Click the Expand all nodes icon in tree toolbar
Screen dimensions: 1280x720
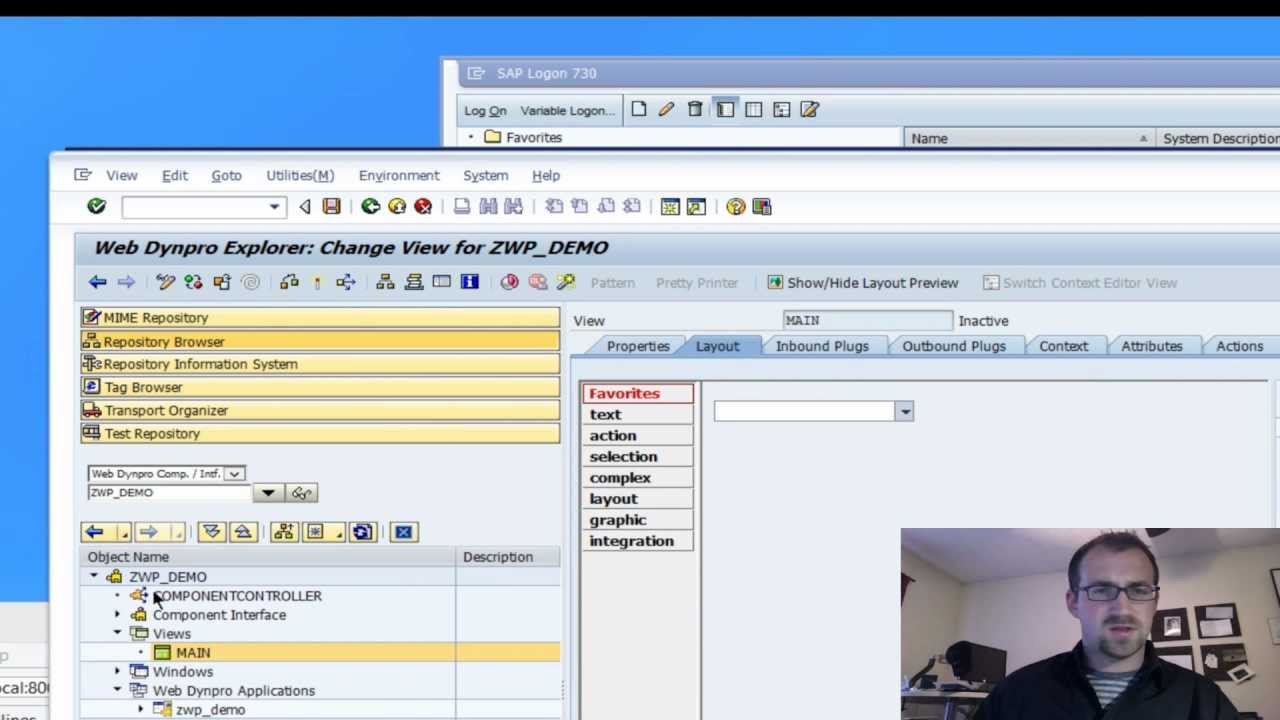coord(212,532)
